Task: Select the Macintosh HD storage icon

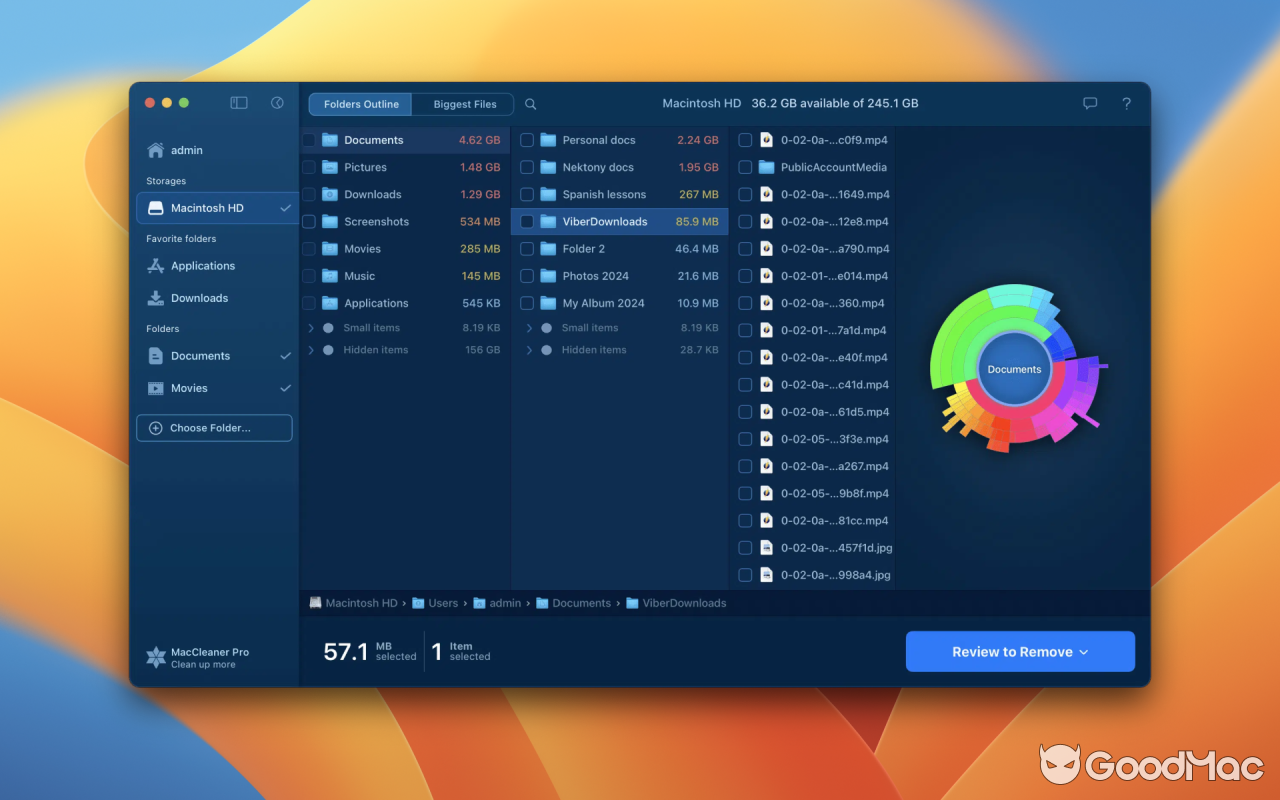Action: pos(156,207)
